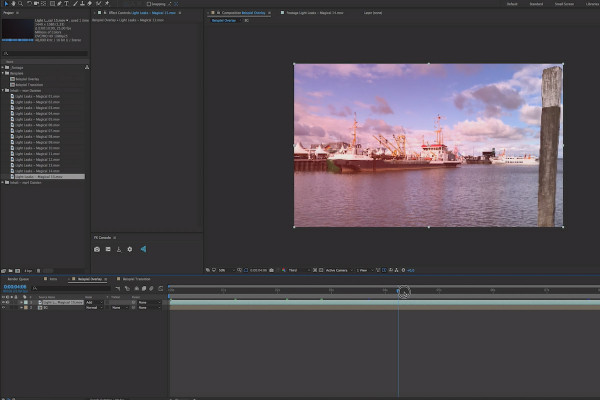
Task: Select the Hand tool in the toolbar
Action: click(13, 3)
